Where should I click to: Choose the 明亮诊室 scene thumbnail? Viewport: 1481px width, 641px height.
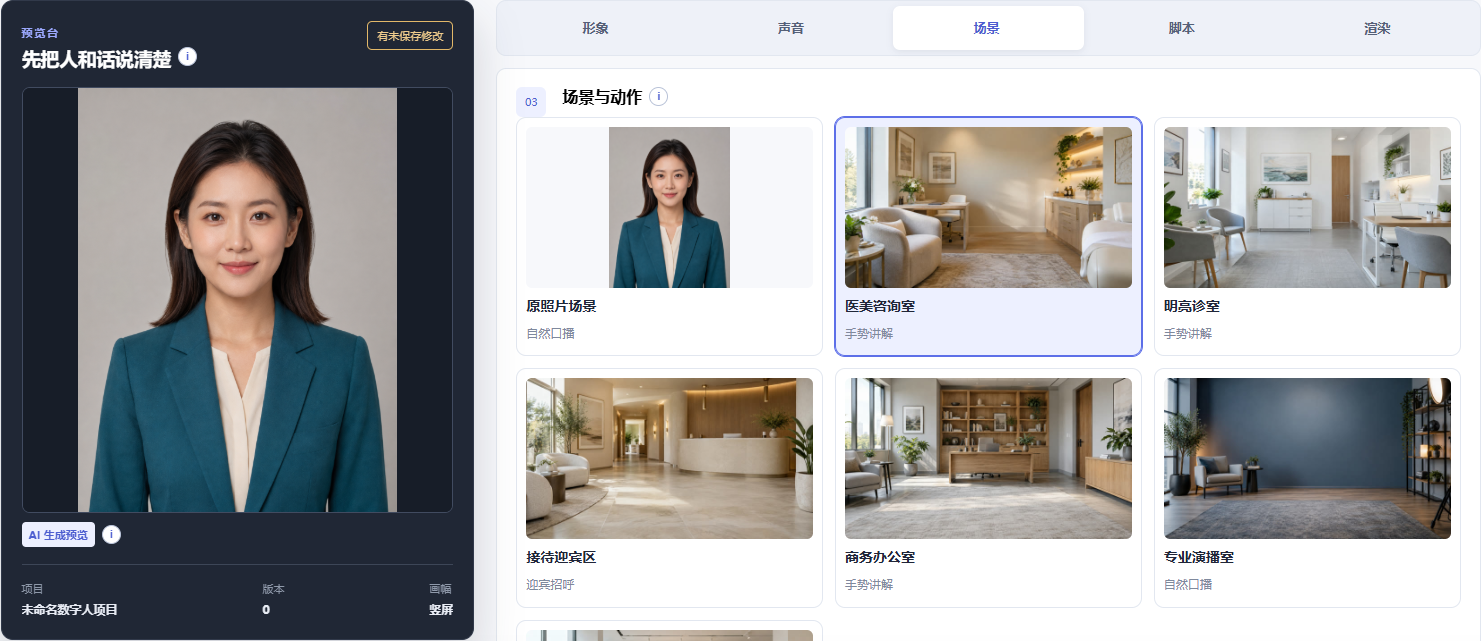[x=1307, y=207]
